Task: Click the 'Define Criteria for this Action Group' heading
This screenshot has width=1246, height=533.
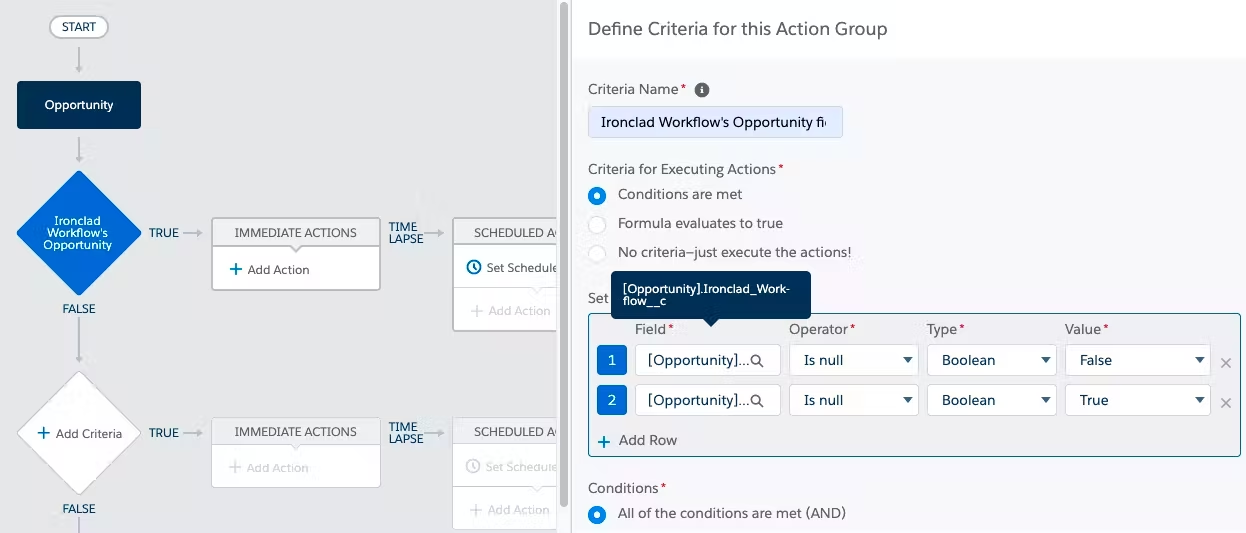Action: 738,29
